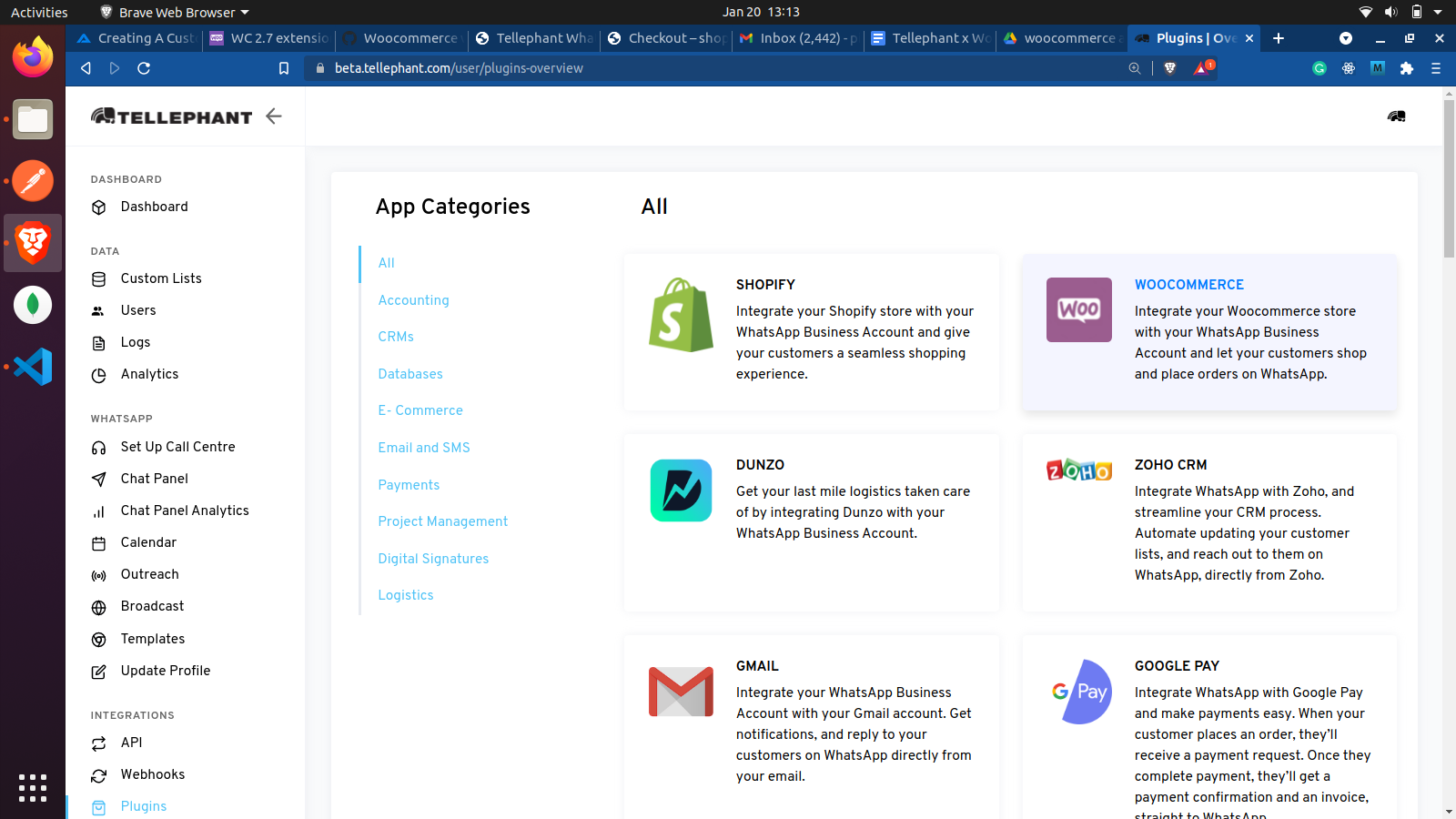Go to Users in the sidebar
Screen dimensions: 1456x819
click(138, 310)
